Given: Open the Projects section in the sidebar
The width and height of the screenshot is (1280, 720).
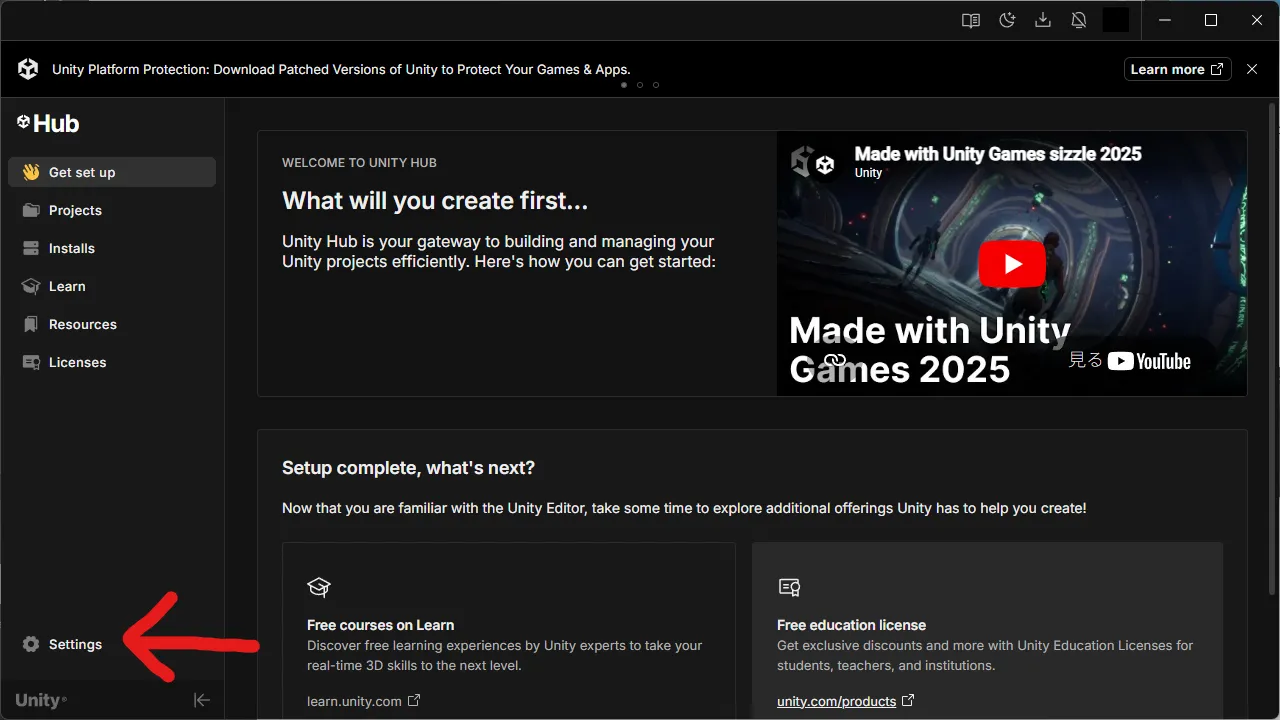Looking at the screenshot, I should click(x=75, y=210).
